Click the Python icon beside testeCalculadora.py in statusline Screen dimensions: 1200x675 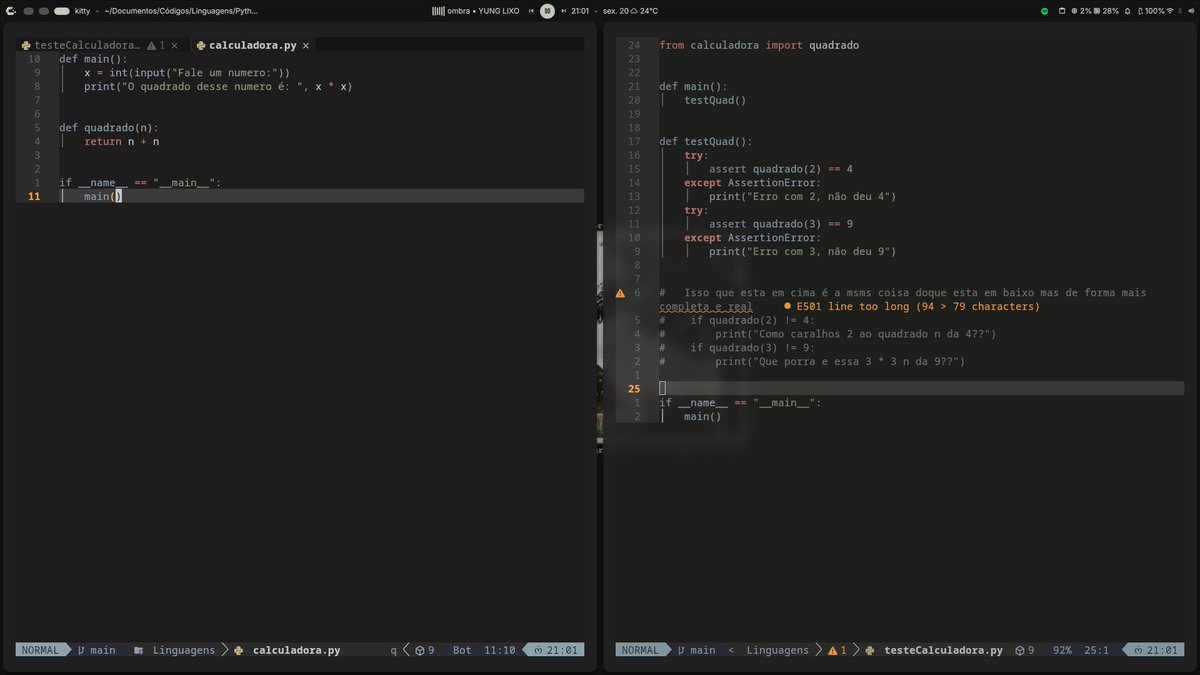[870, 650]
